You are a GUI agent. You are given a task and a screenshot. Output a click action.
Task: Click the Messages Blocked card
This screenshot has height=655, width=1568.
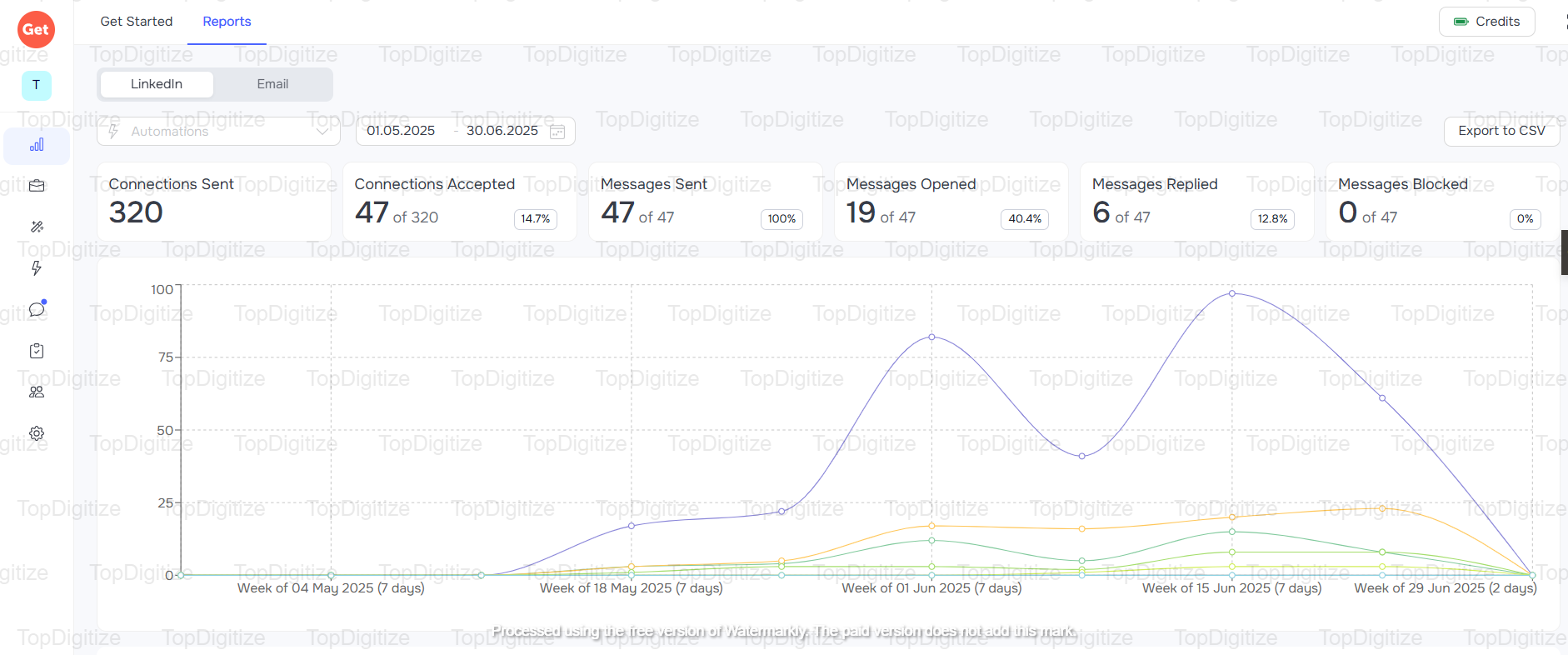point(1443,202)
